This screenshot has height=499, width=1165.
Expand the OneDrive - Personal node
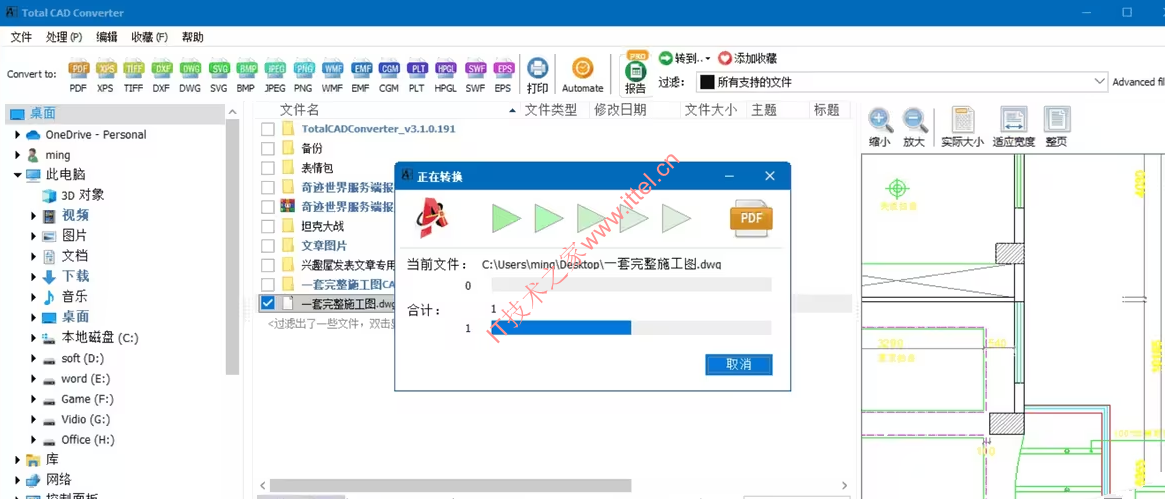click(17, 135)
